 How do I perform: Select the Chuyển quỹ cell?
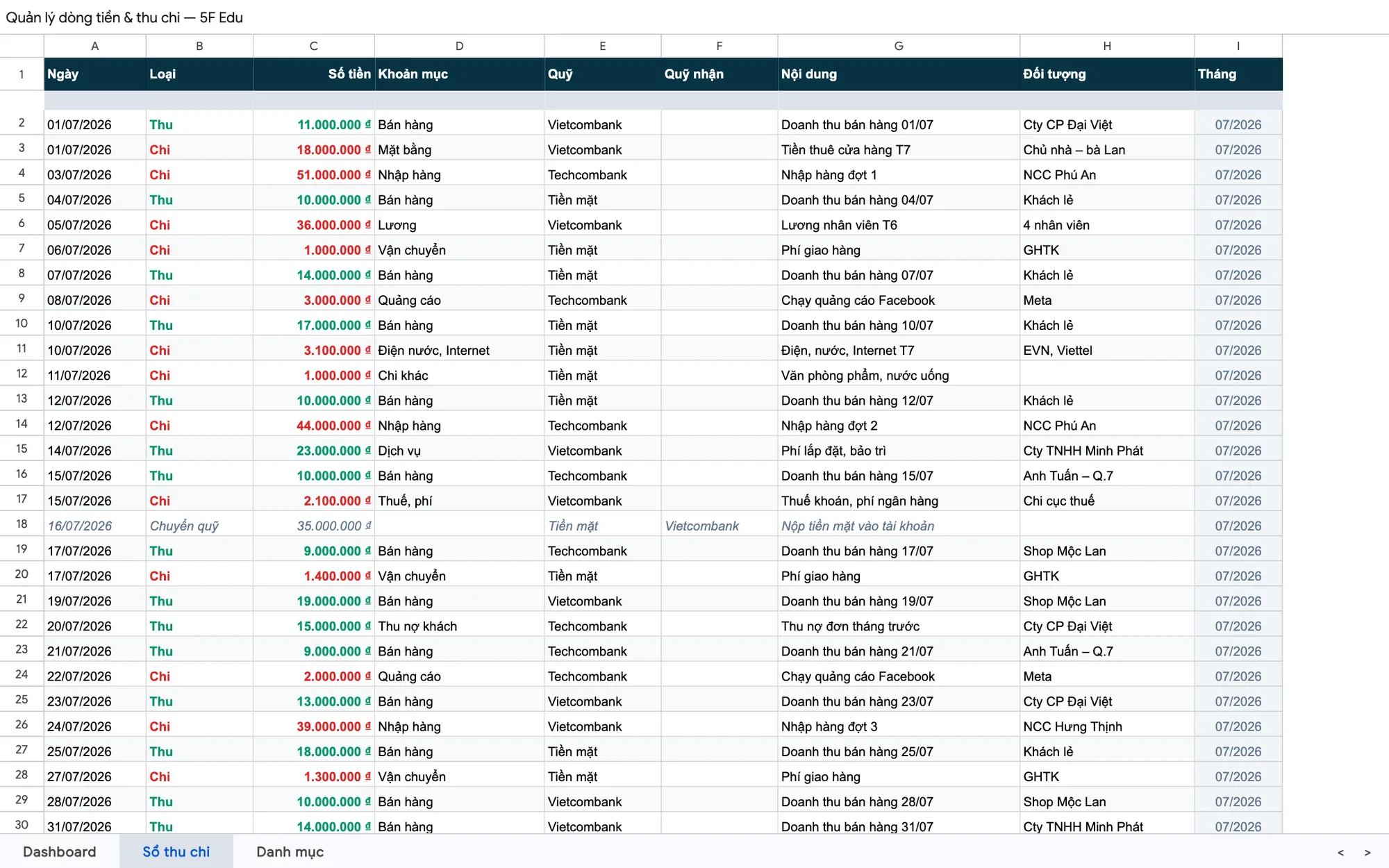tap(199, 526)
